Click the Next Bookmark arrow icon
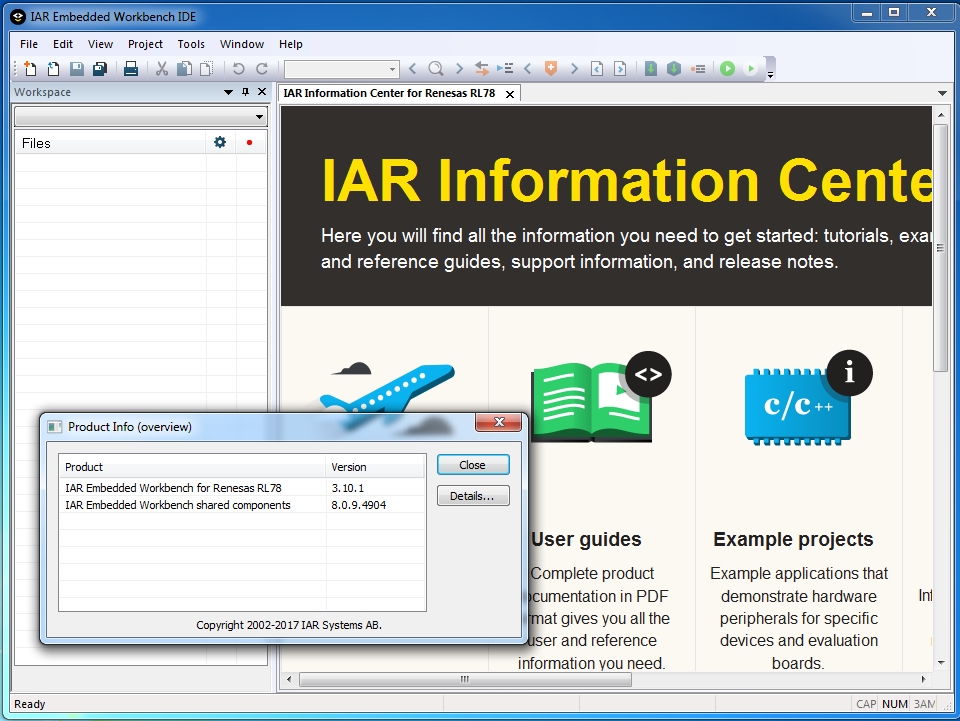Image resolution: width=960 pixels, height=721 pixels. click(574, 69)
